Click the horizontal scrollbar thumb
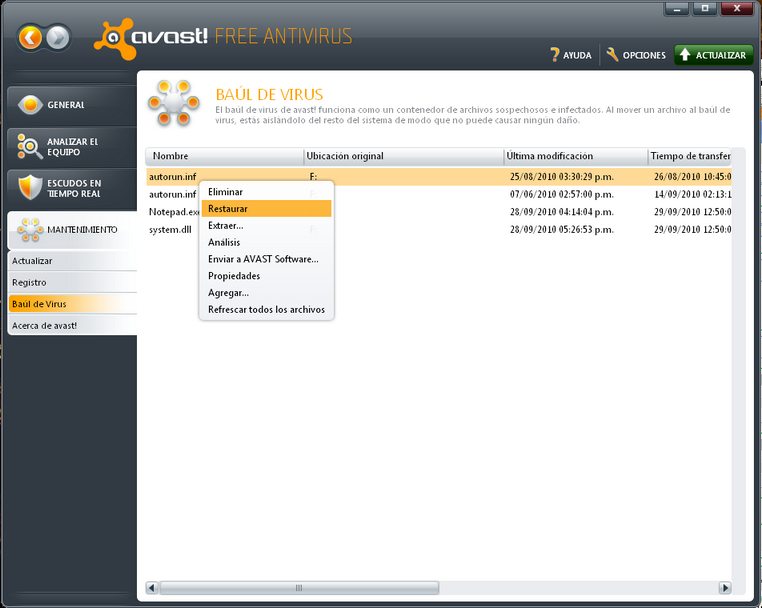The width and height of the screenshot is (762, 608). (299, 588)
